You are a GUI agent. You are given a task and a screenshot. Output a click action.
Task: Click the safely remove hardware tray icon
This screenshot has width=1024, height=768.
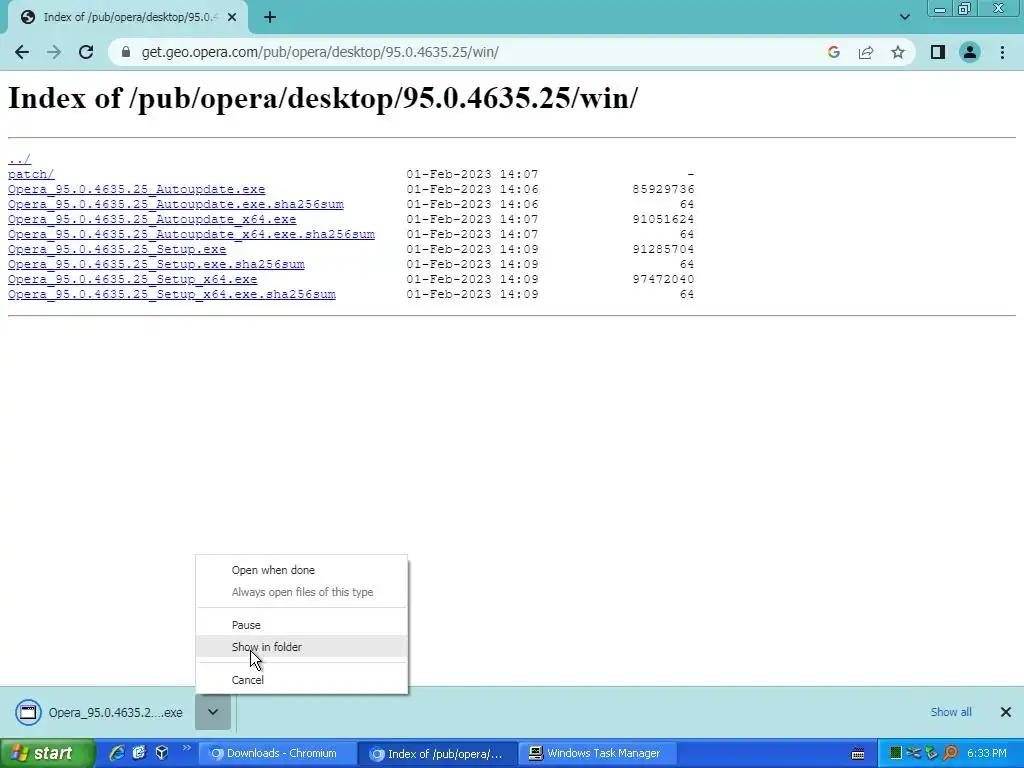(x=932, y=754)
